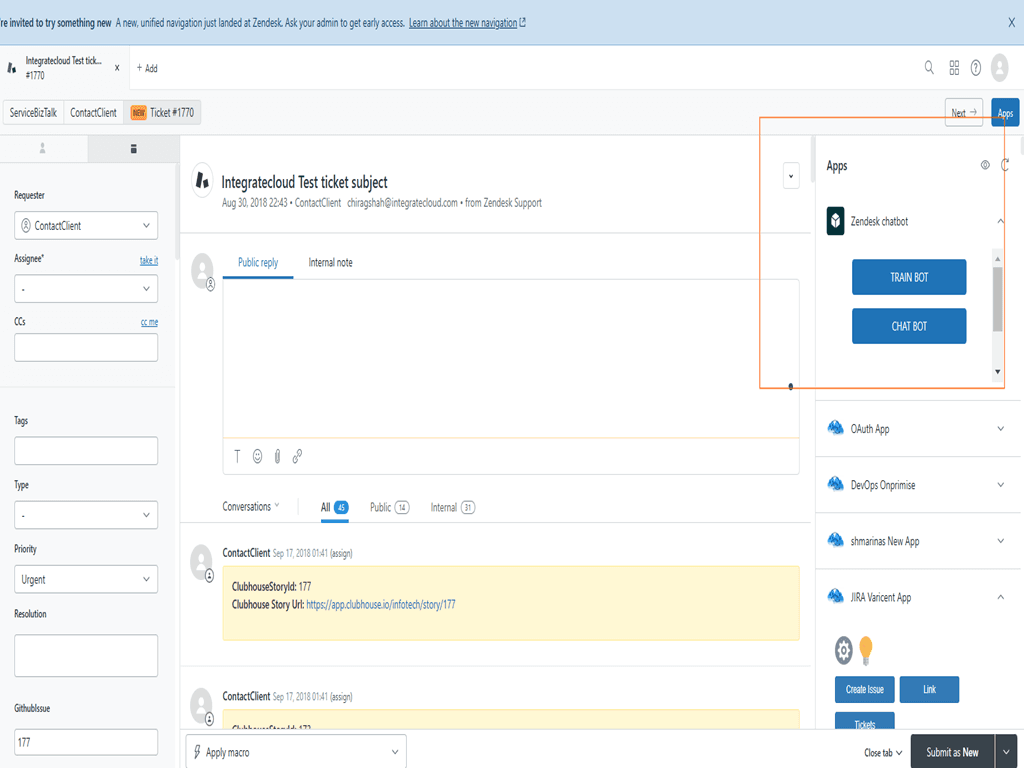Select the Internal note tab
The image size is (1024, 768).
coord(330,263)
